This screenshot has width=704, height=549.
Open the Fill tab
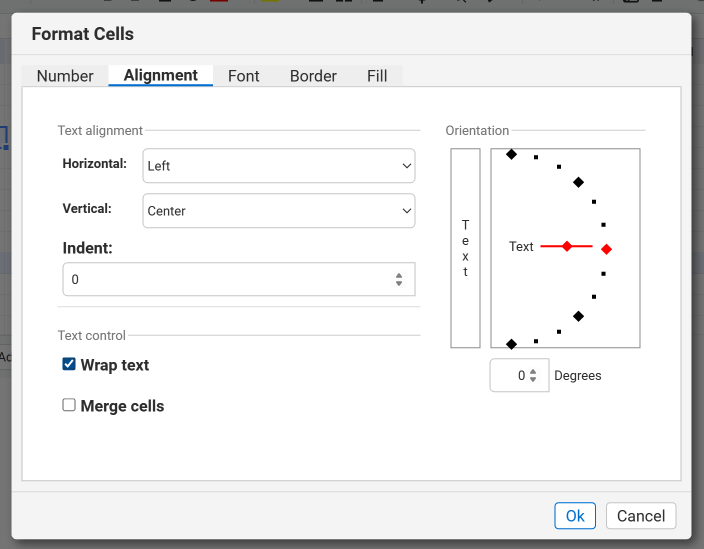pyautogui.click(x=377, y=76)
